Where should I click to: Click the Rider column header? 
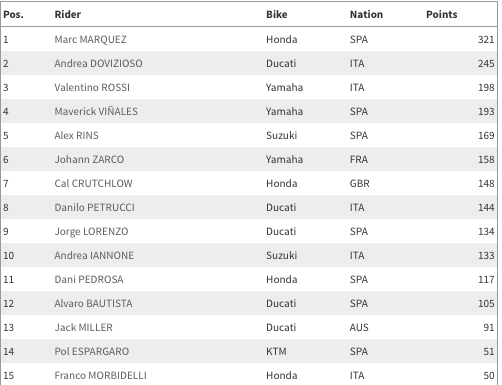68,14
